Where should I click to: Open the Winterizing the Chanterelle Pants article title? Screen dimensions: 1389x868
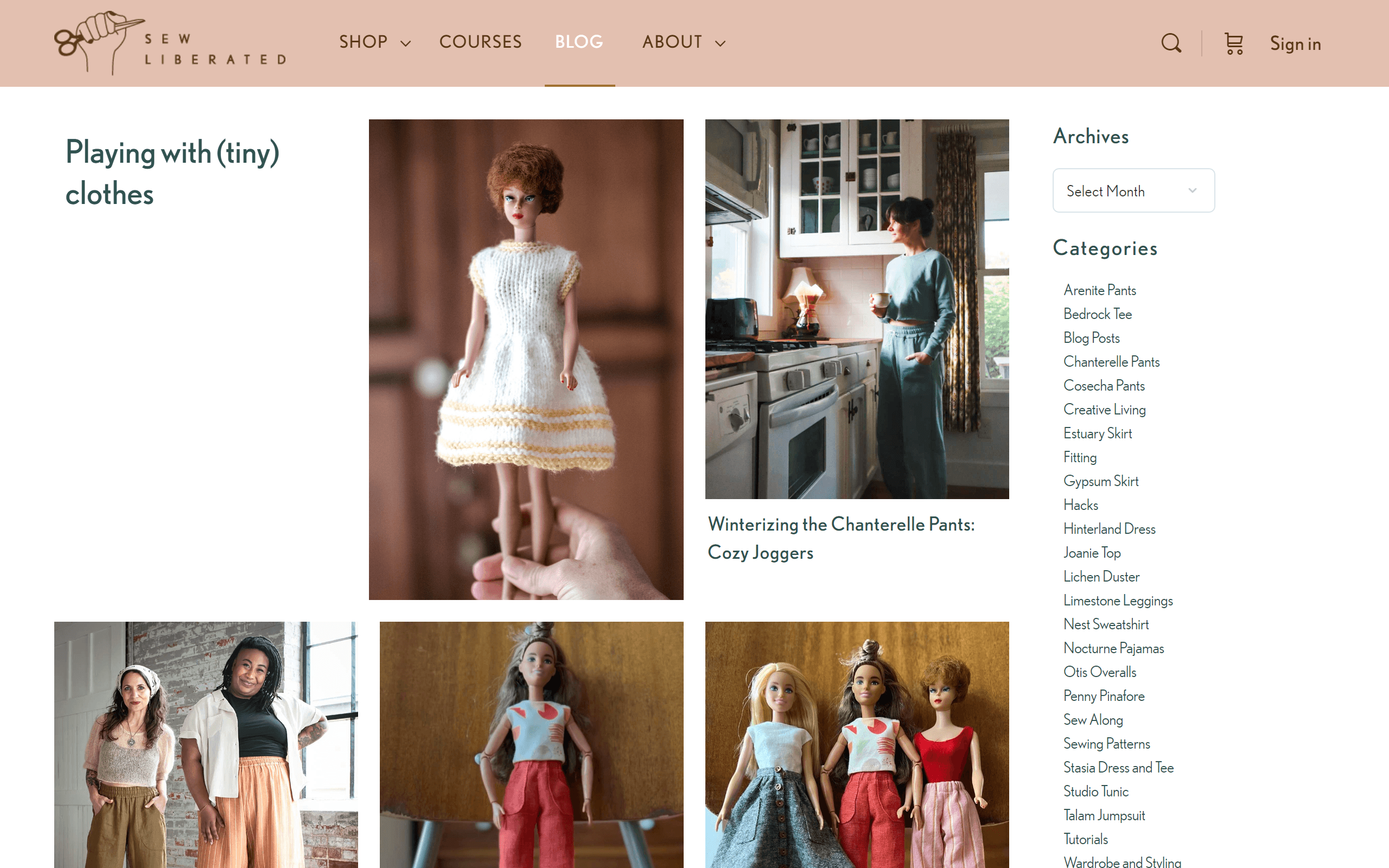tap(840, 538)
